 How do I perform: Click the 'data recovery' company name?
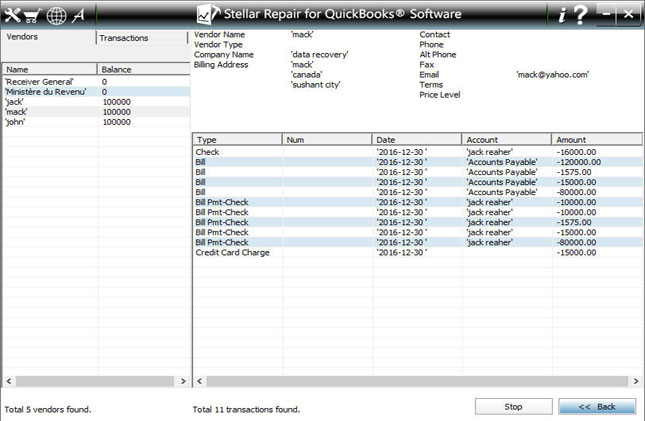pos(320,54)
